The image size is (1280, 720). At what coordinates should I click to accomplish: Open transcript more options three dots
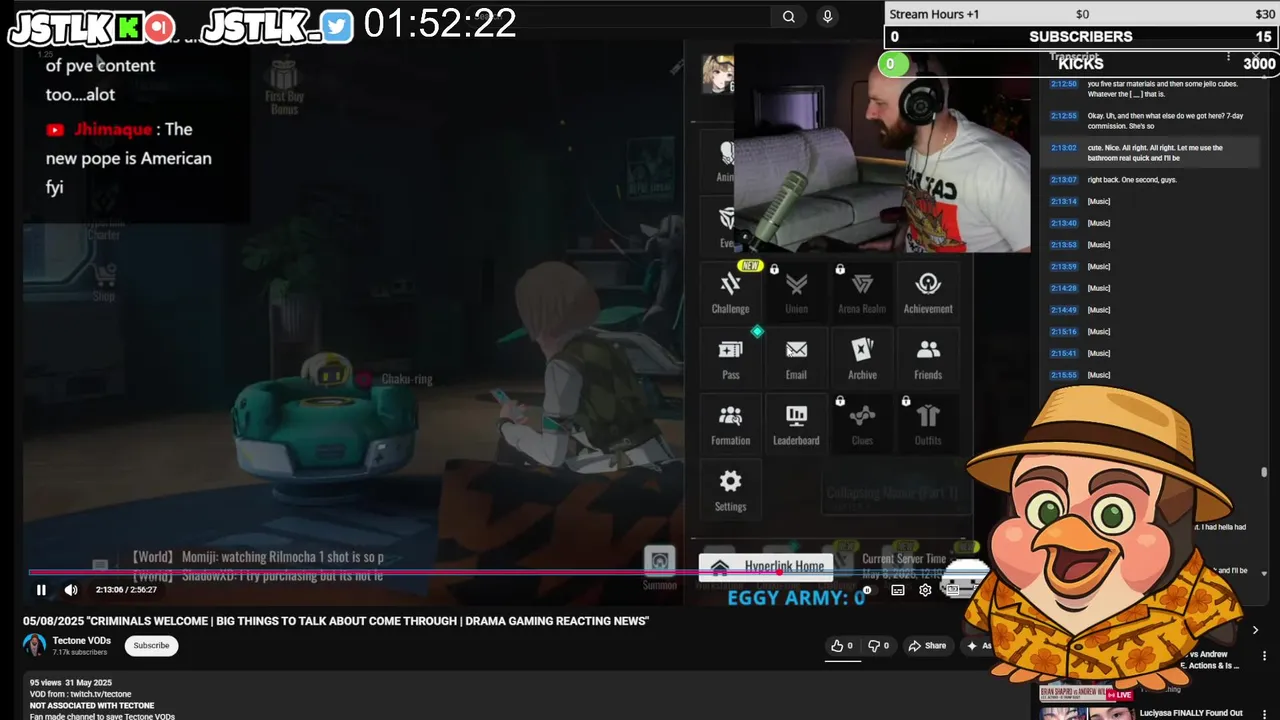pos(1229,57)
